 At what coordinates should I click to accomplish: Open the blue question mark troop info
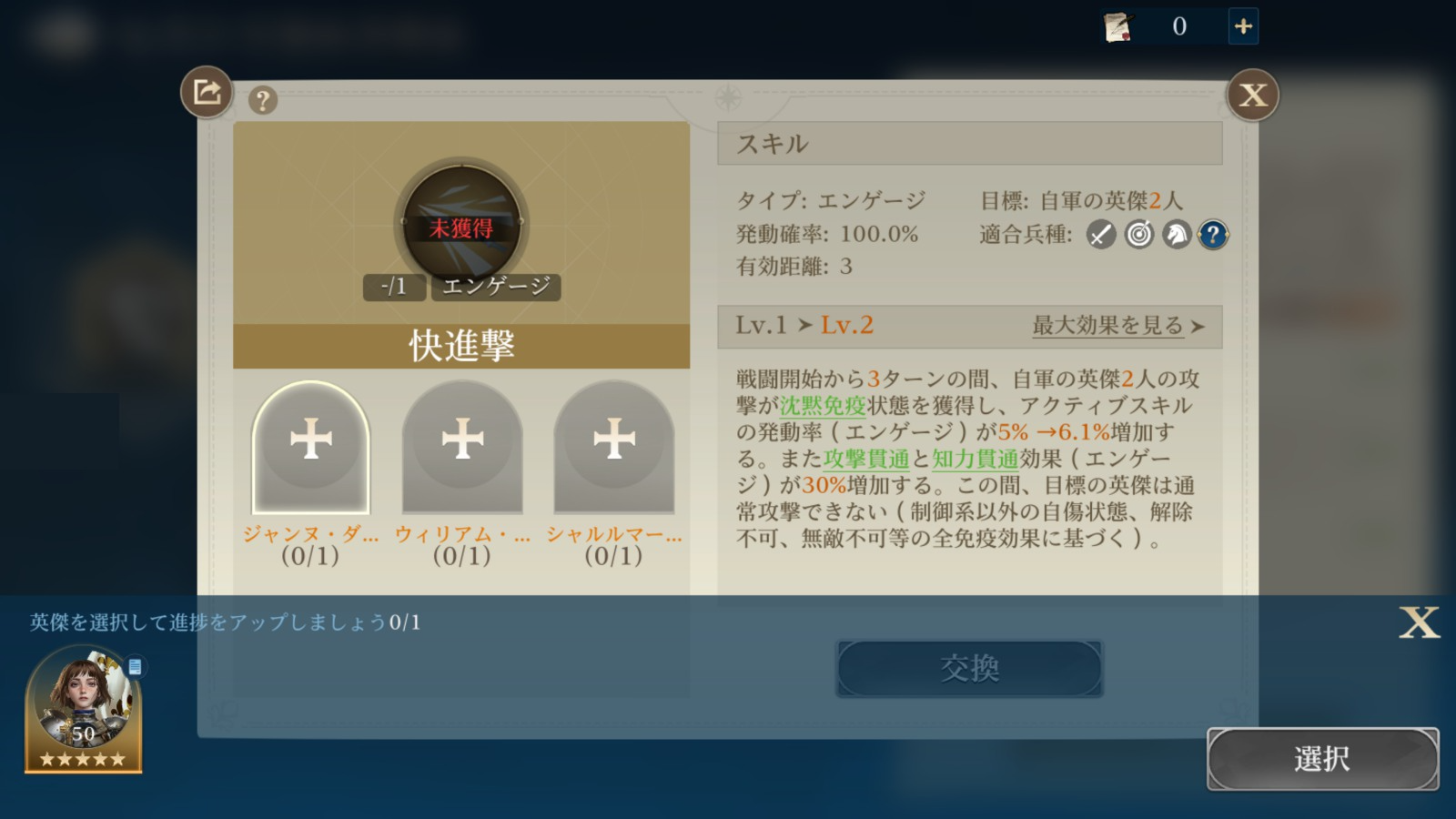point(1213,235)
